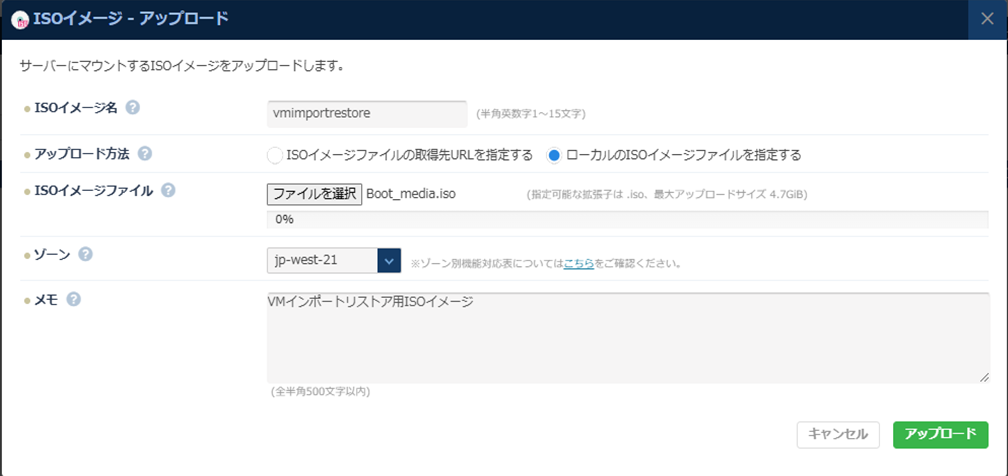Click resize handle of memo text area
Viewport: 1008px width, 476px height.
point(984,377)
